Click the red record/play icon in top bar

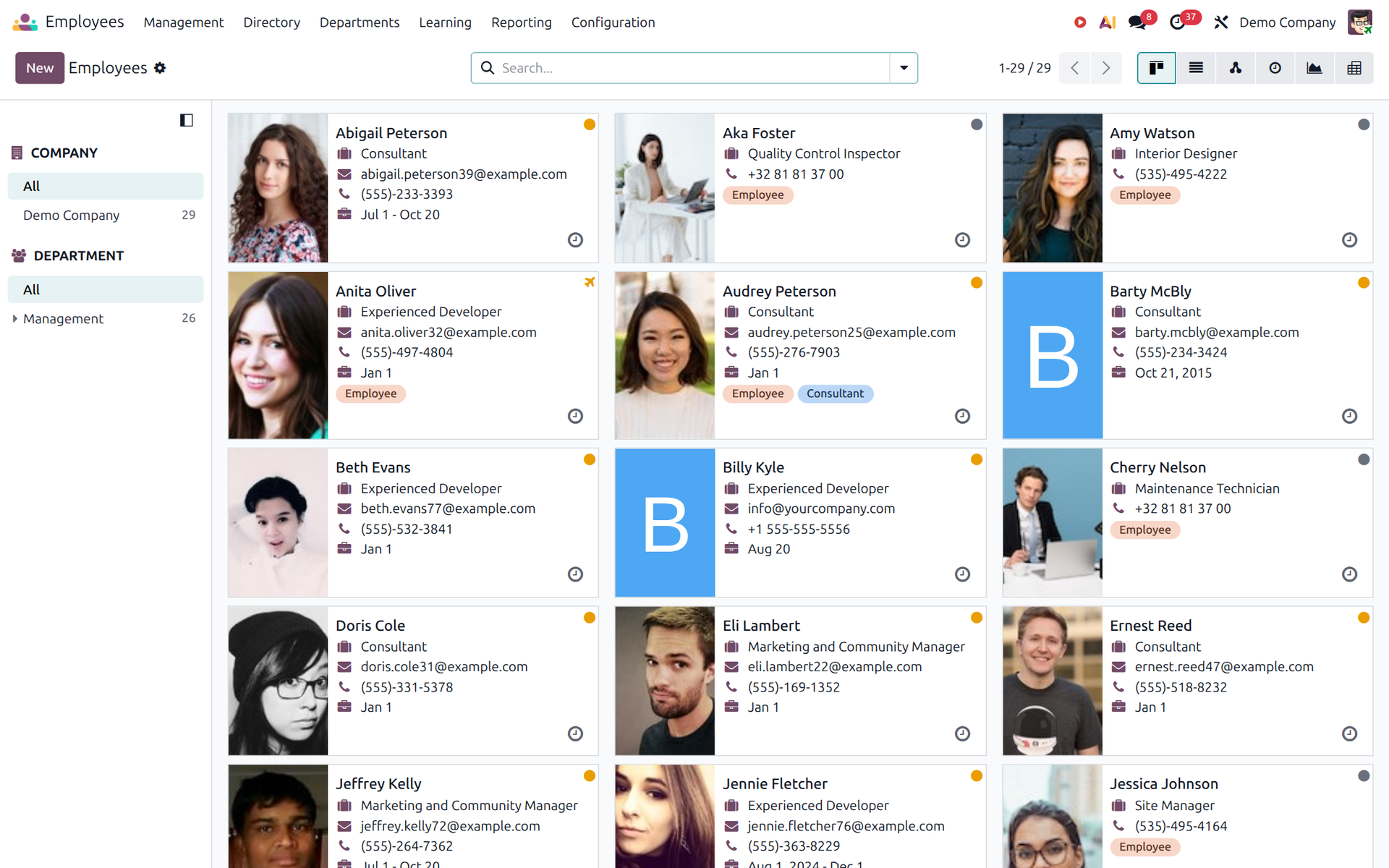click(1080, 22)
